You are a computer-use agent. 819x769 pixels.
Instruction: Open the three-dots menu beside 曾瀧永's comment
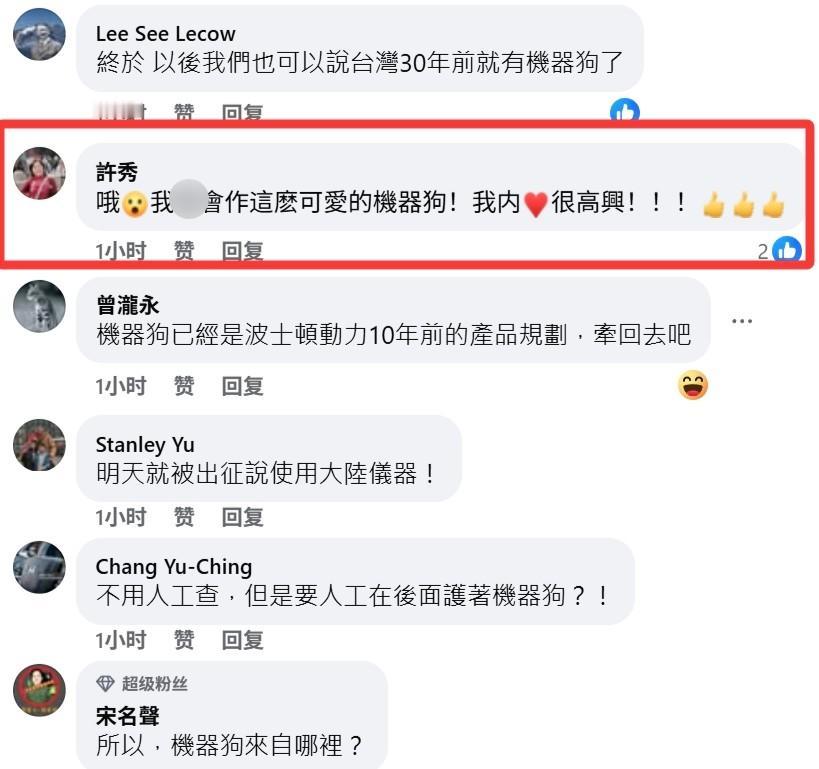click(742, 321)
